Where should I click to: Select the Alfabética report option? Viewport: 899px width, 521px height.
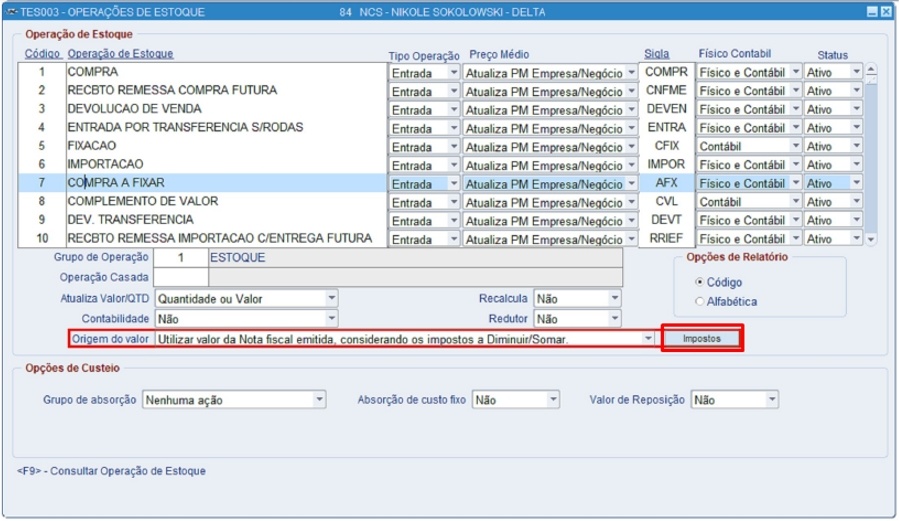[x=699, y=301]
